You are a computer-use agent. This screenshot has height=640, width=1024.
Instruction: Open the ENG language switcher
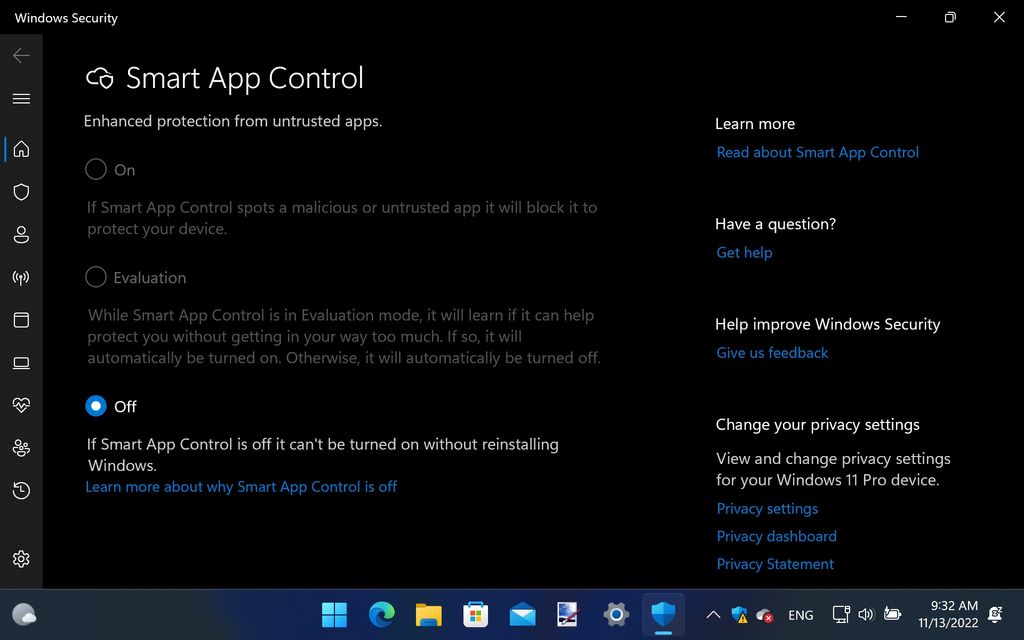tap(800, 615)
